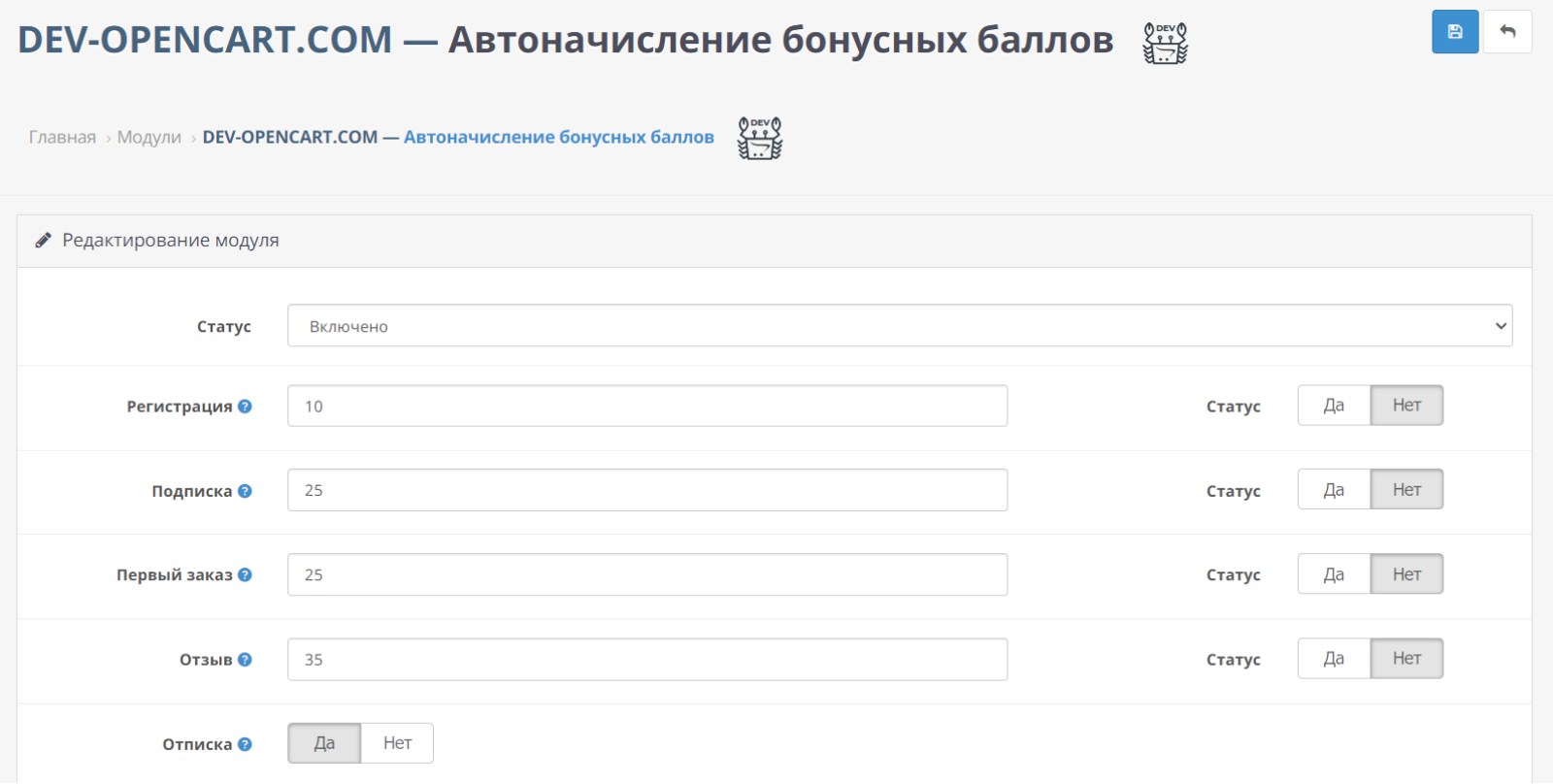Open the help tooltip icon next to Отзыв
Screen dimensions: 1553x784
[245, 660]
